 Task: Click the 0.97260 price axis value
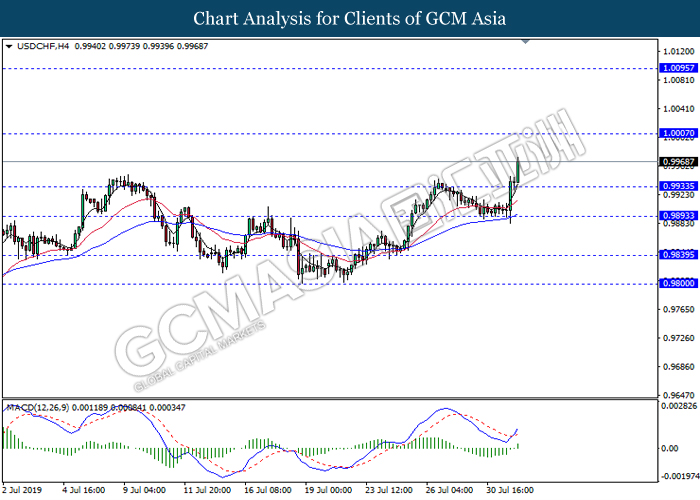pos(679,338)
